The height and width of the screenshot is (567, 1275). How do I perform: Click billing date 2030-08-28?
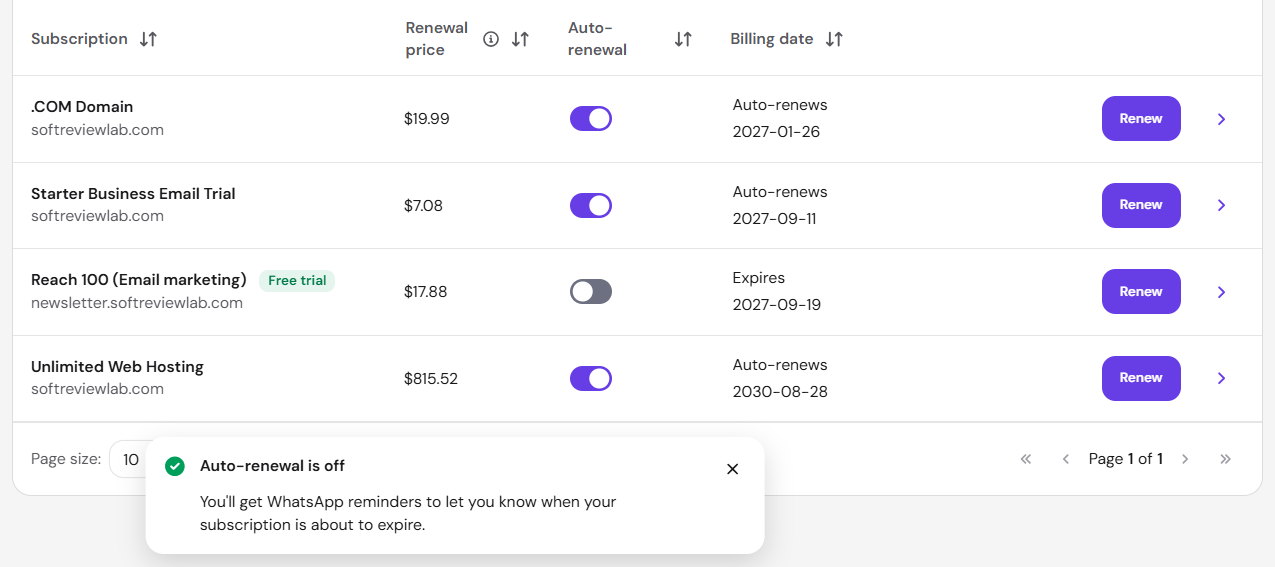[780, 391]
